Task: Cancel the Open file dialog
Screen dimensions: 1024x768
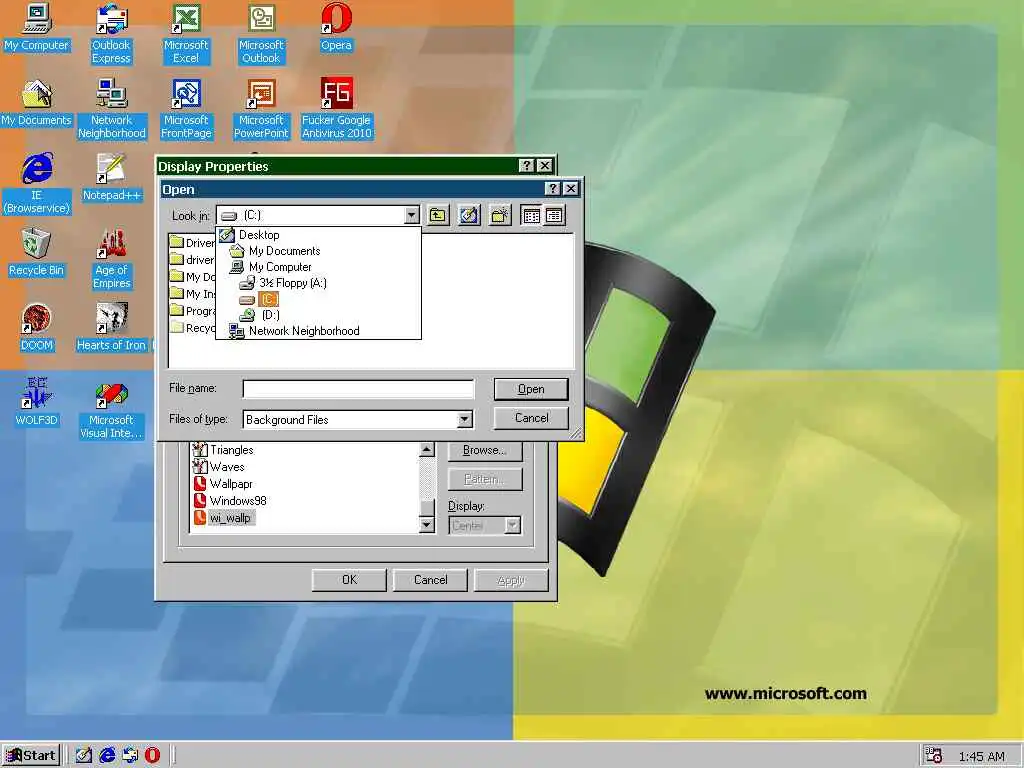Action: [x=531, y=418]
